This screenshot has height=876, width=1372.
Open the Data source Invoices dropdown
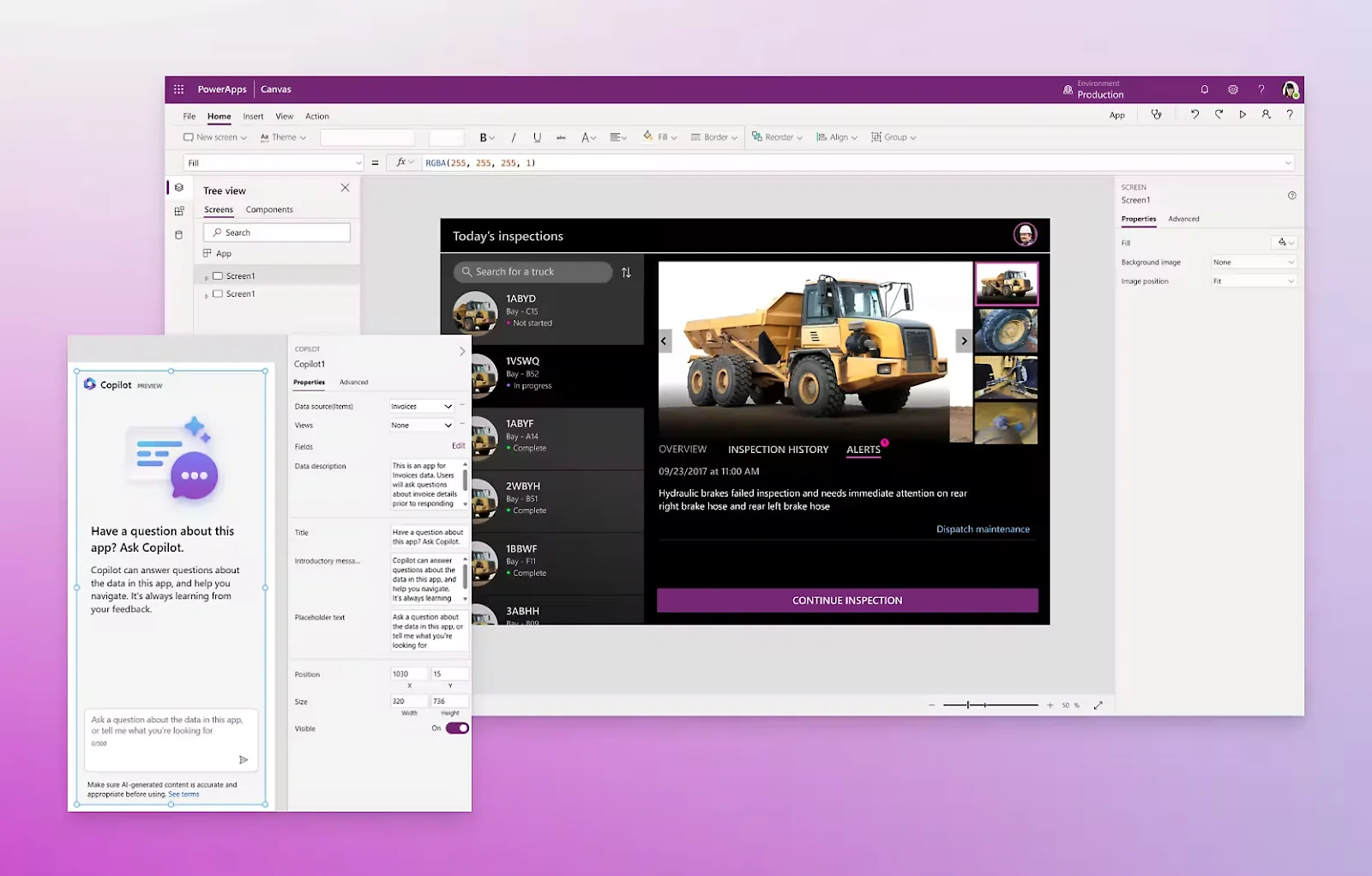click(421, 406)
